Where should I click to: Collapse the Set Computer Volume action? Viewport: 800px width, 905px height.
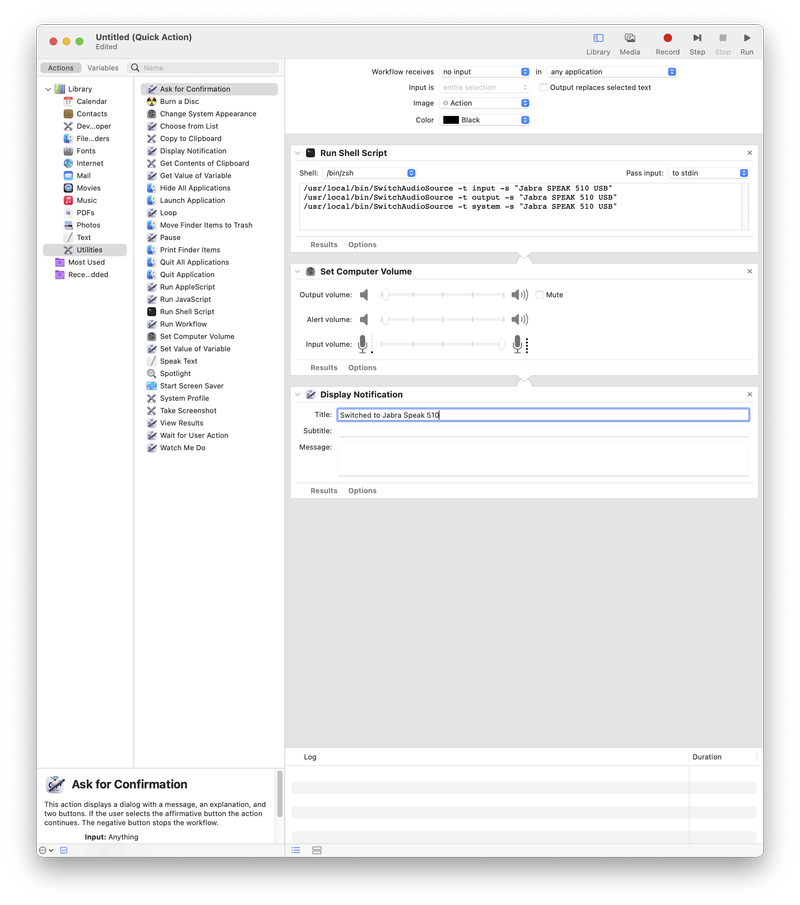click(x=298, y=272)
